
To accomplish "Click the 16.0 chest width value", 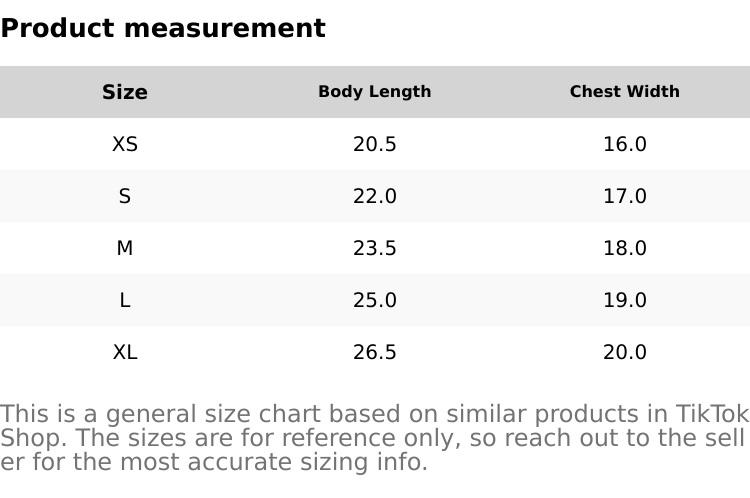I will pyautogui.click(x=625, y=144).
